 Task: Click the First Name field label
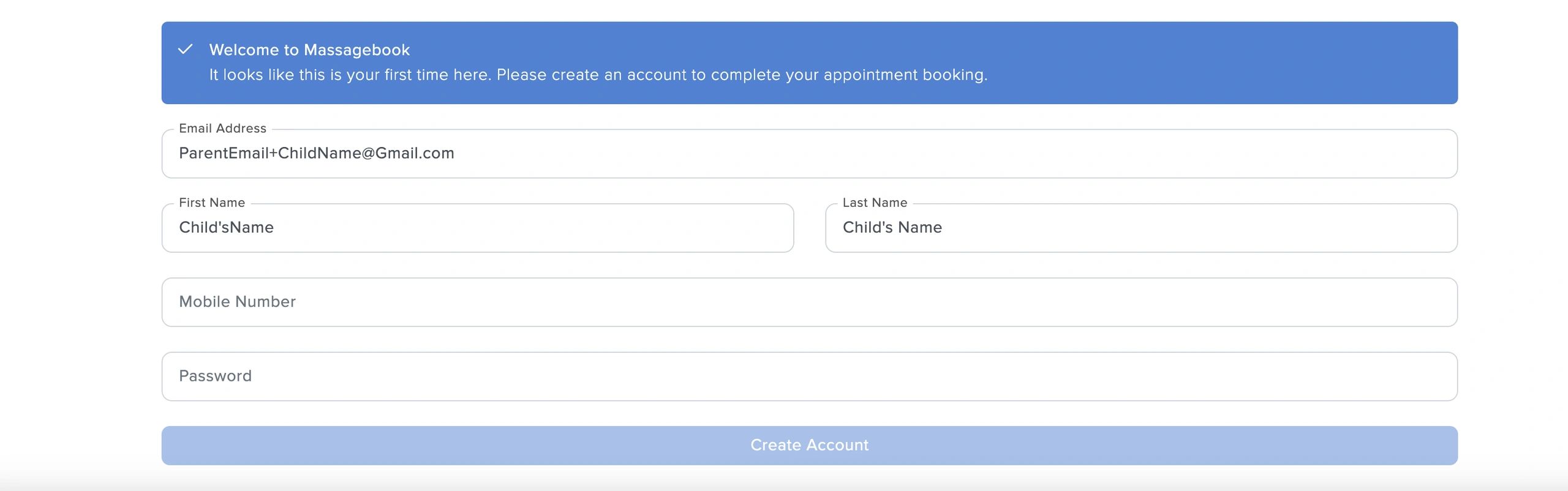[212, 203]
